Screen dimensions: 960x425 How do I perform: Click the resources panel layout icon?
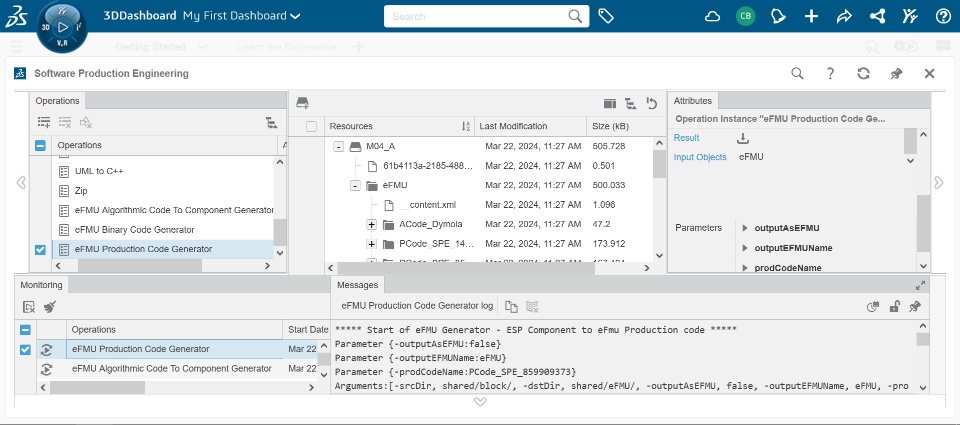(x=609, y=103)
